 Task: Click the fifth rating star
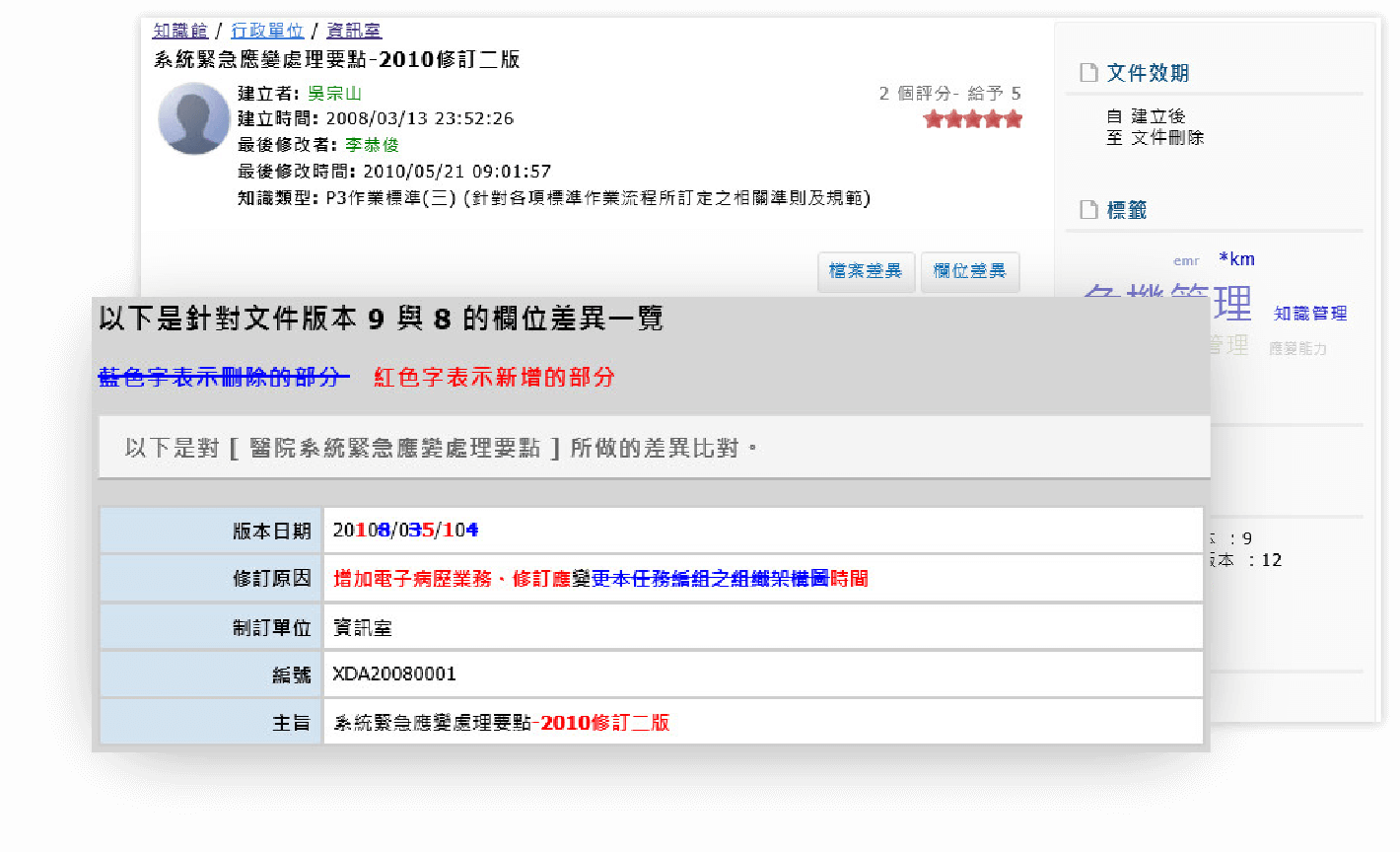1013,119
